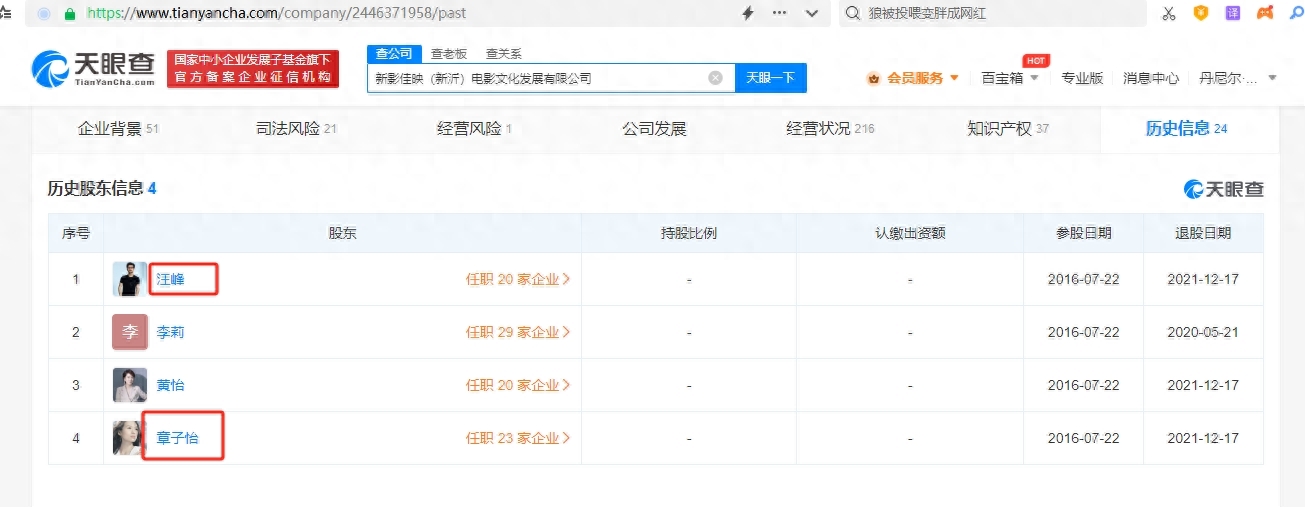
Task: Expand the 会员服务 dropdown menu
Action: (914, 78)
